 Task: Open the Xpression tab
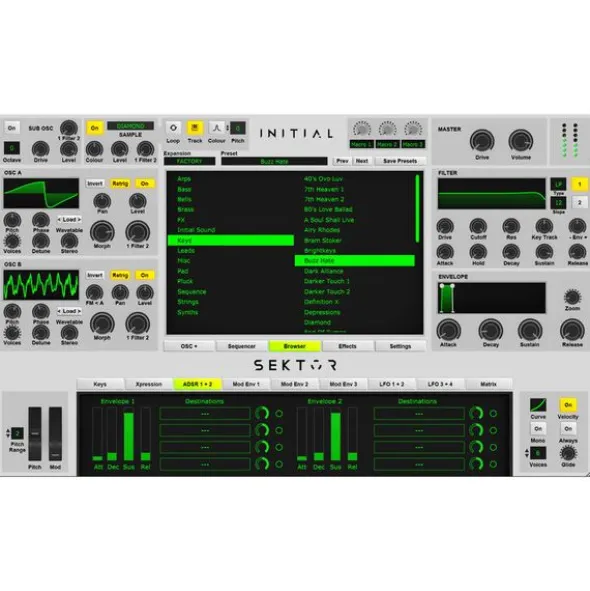[x=149, y=384]
